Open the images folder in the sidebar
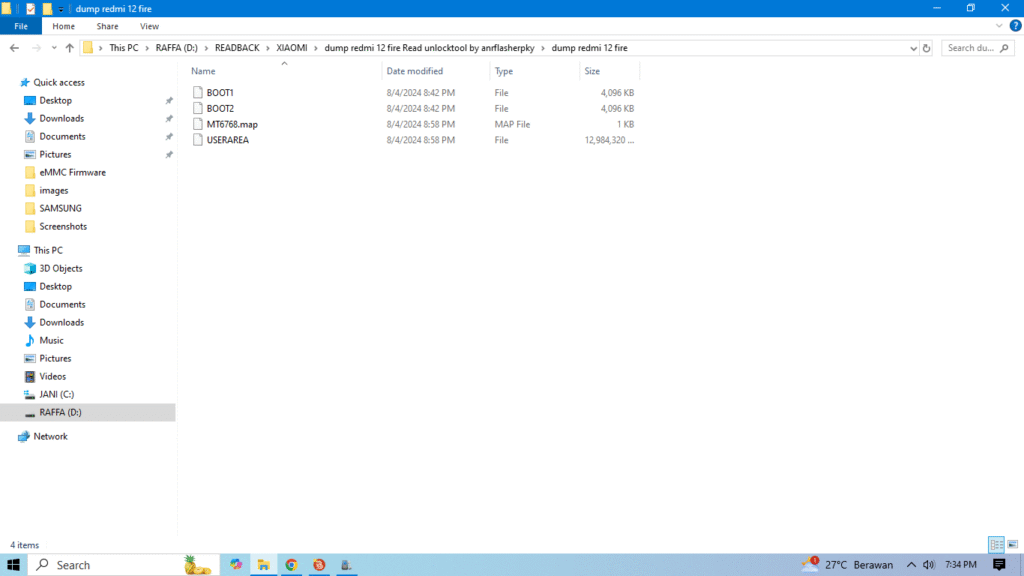 [x=54, y=191]
